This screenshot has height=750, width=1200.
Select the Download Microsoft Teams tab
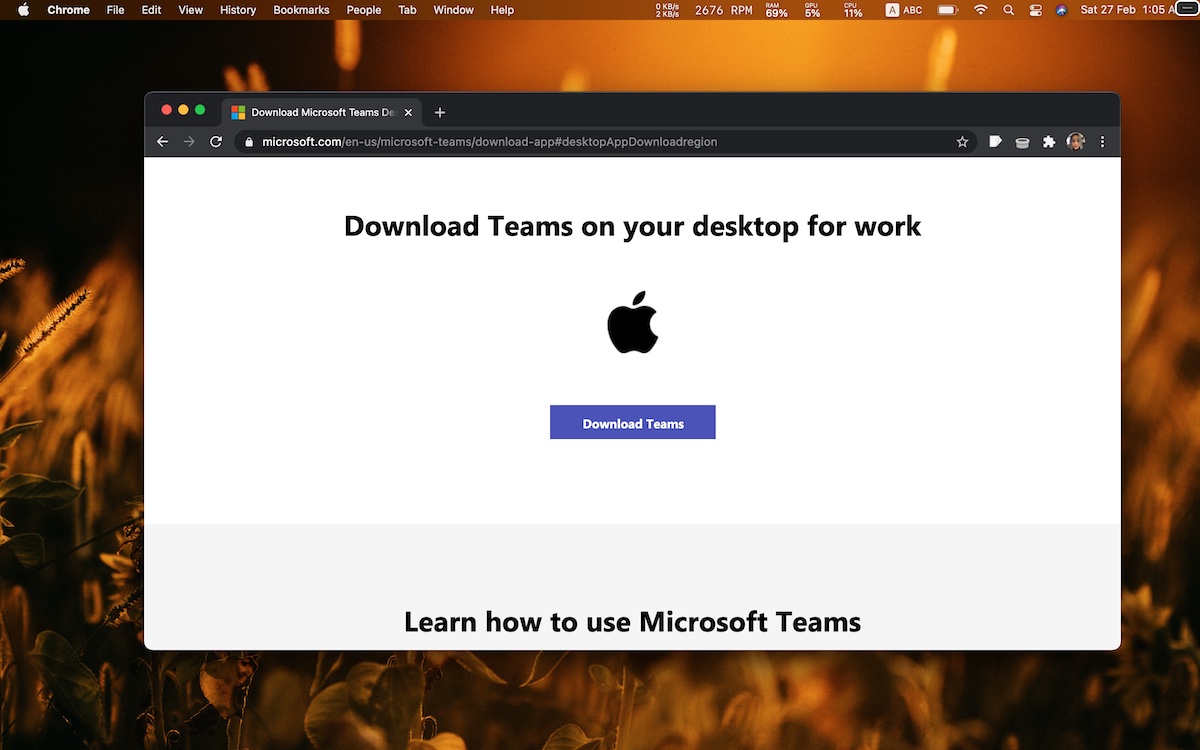point(321,112)
